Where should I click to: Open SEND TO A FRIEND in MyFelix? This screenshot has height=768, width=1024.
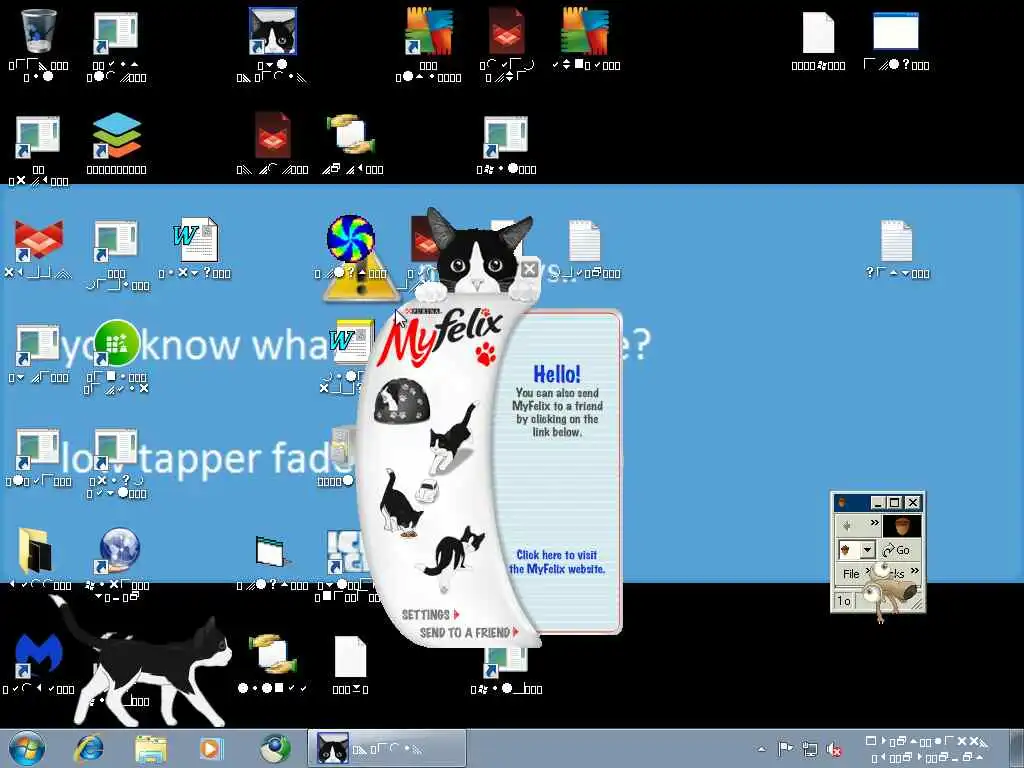(469, 632)
